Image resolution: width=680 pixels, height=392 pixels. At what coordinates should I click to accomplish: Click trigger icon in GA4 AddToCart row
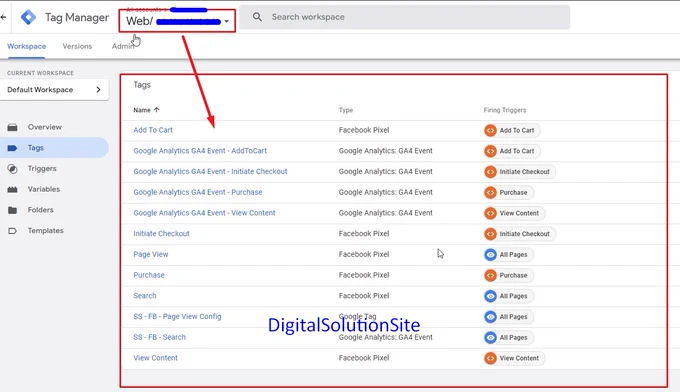(490, 151)
